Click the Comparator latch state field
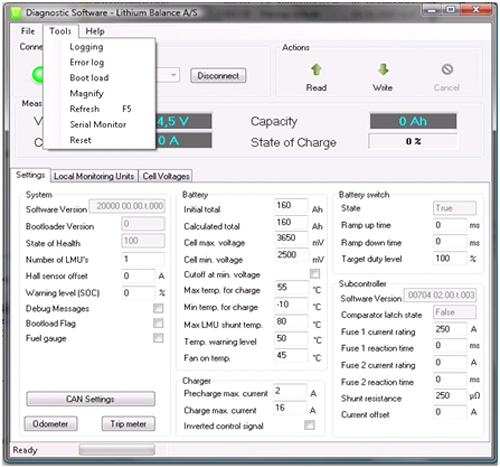This screenshot has width=500, height=468. [455, 312]
